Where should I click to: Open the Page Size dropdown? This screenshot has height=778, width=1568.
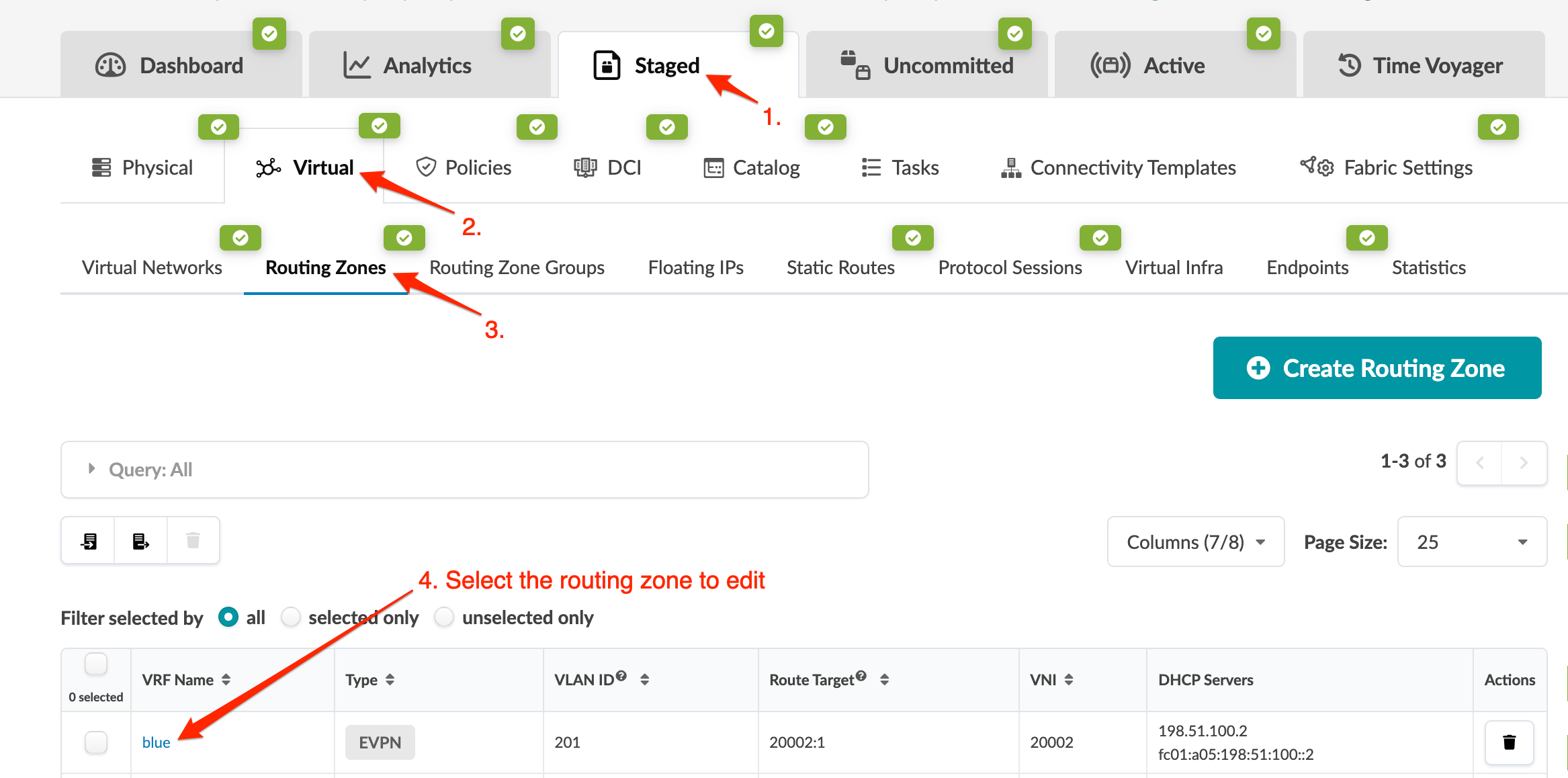point(1471,542)
